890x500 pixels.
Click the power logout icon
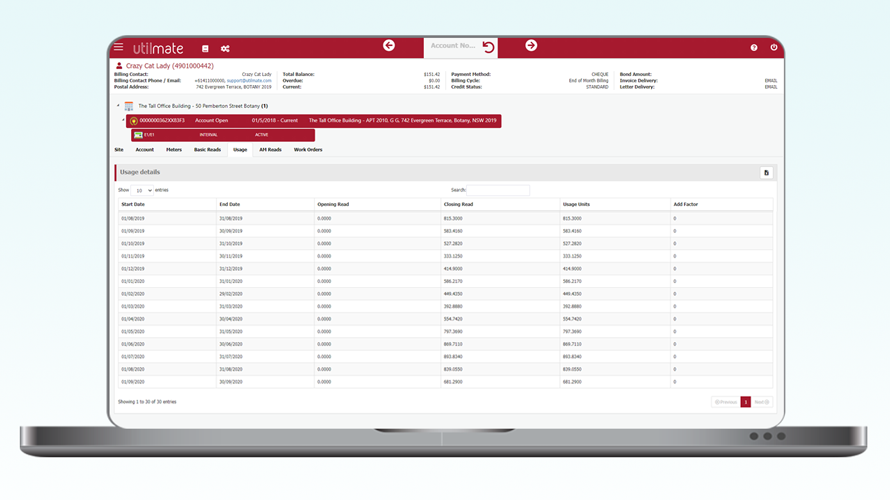774,47
